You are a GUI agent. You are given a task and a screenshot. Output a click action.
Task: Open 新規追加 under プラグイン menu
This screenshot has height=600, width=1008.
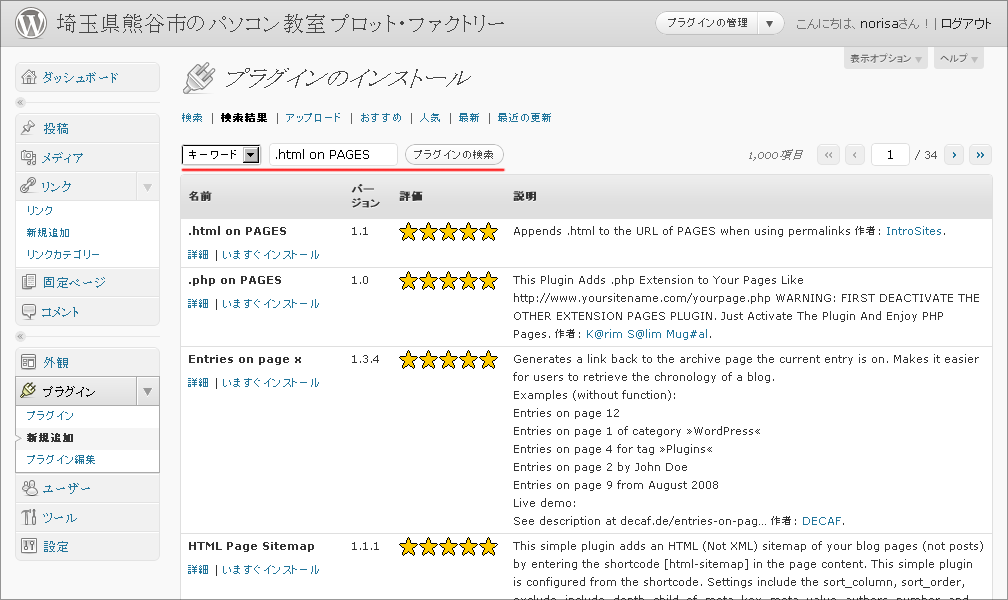pyautogui.click(x=50, y=437)
